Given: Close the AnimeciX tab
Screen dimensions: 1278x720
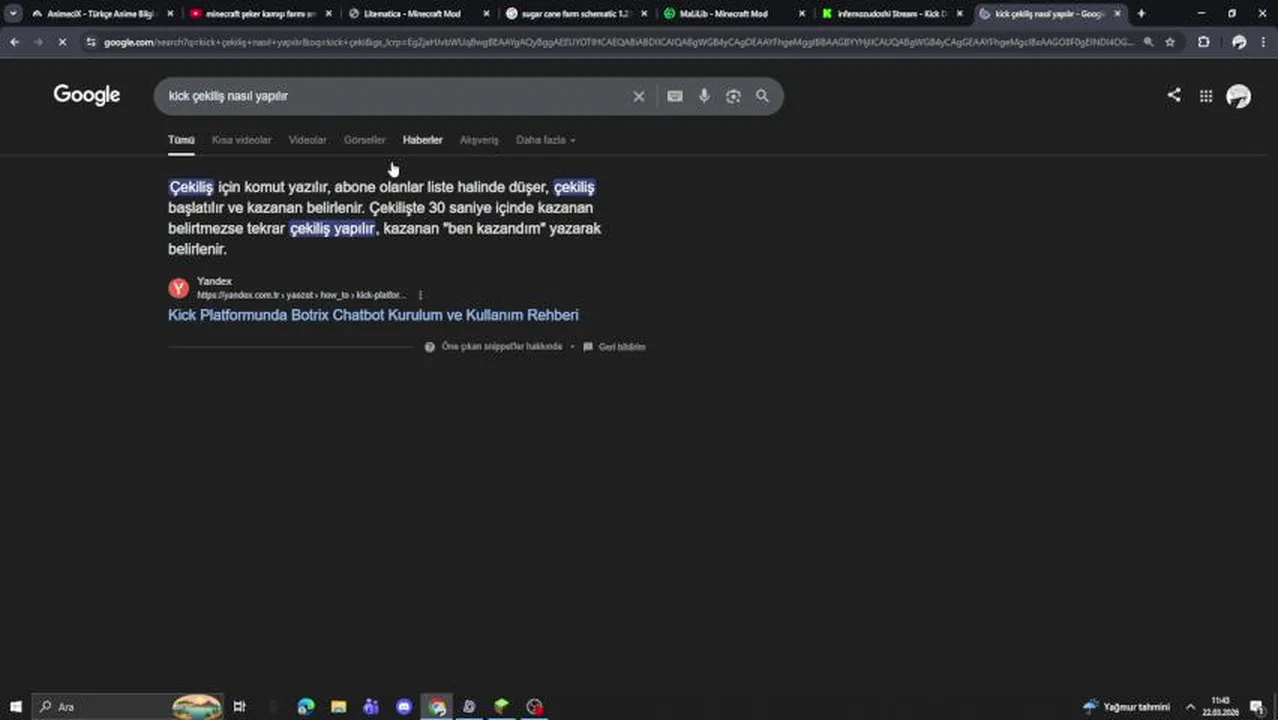Looking at the screenshot, I should point(170,14).
